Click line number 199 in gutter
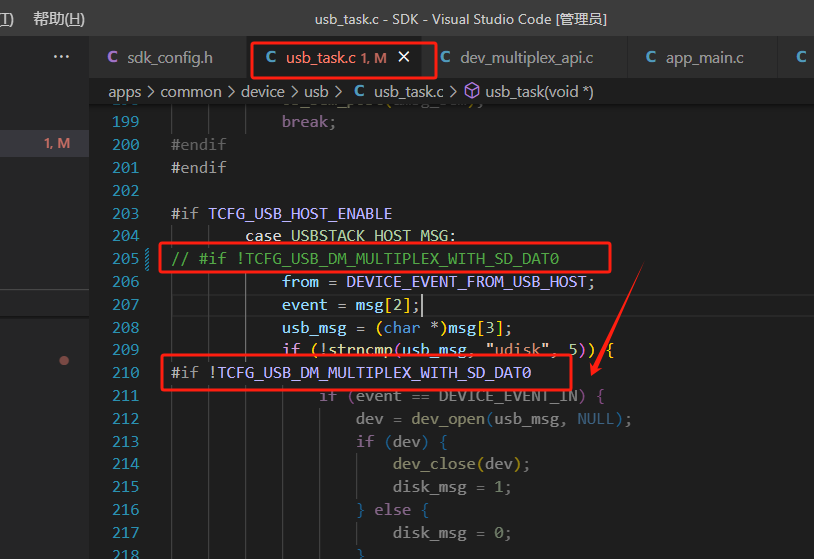The width and height of the screenshot is (814, 559). point(126,121)
